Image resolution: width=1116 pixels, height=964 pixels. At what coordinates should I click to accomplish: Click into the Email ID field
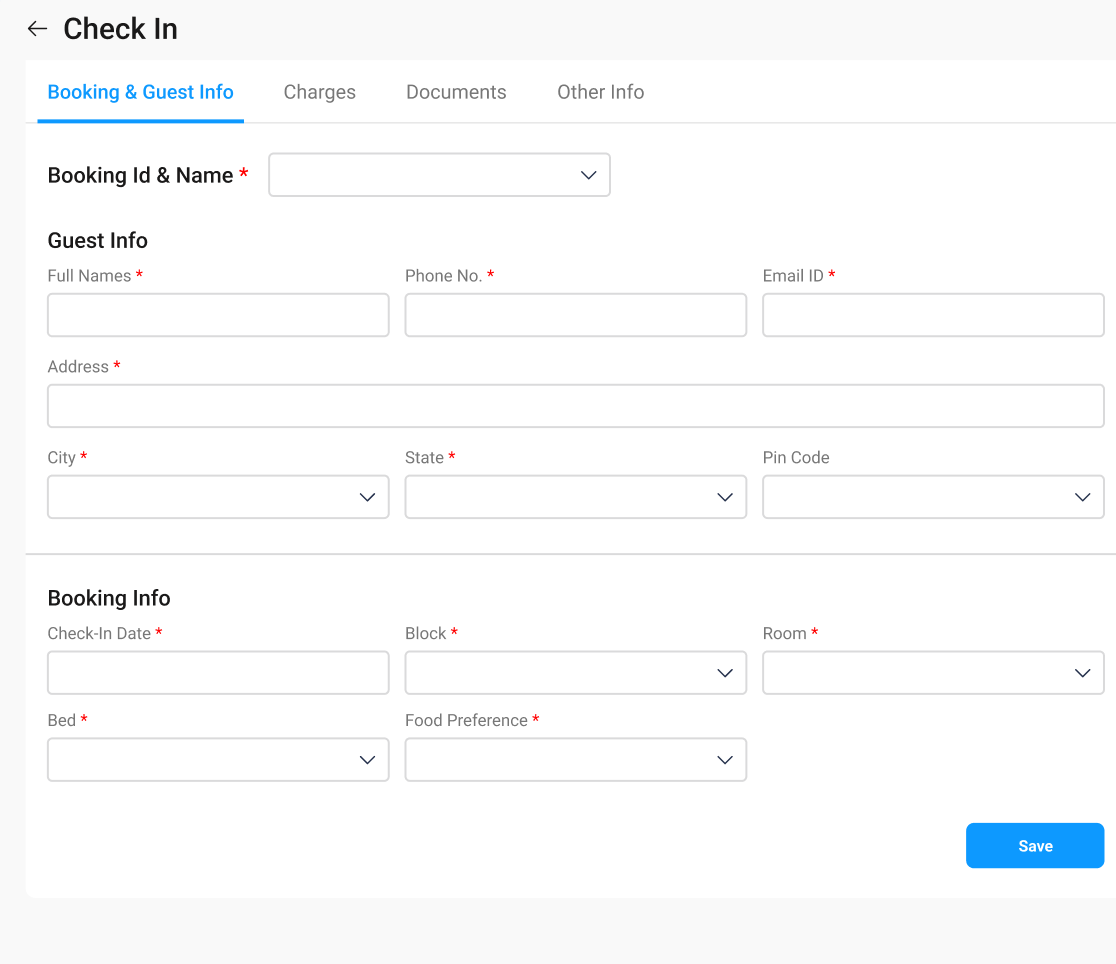click(x=933, y=315)
